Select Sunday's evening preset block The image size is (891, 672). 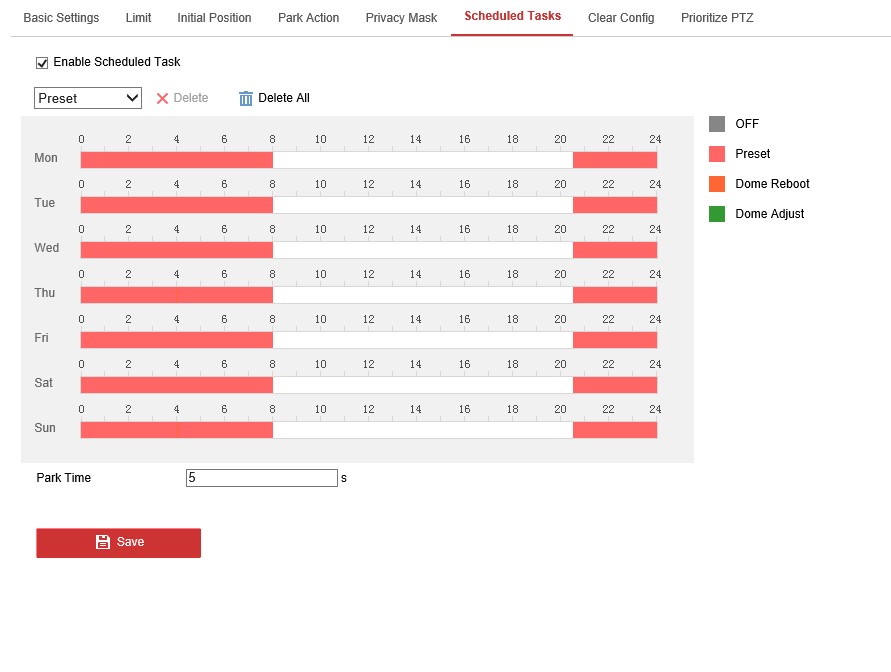pyautogui.click(x=614, y=430)
